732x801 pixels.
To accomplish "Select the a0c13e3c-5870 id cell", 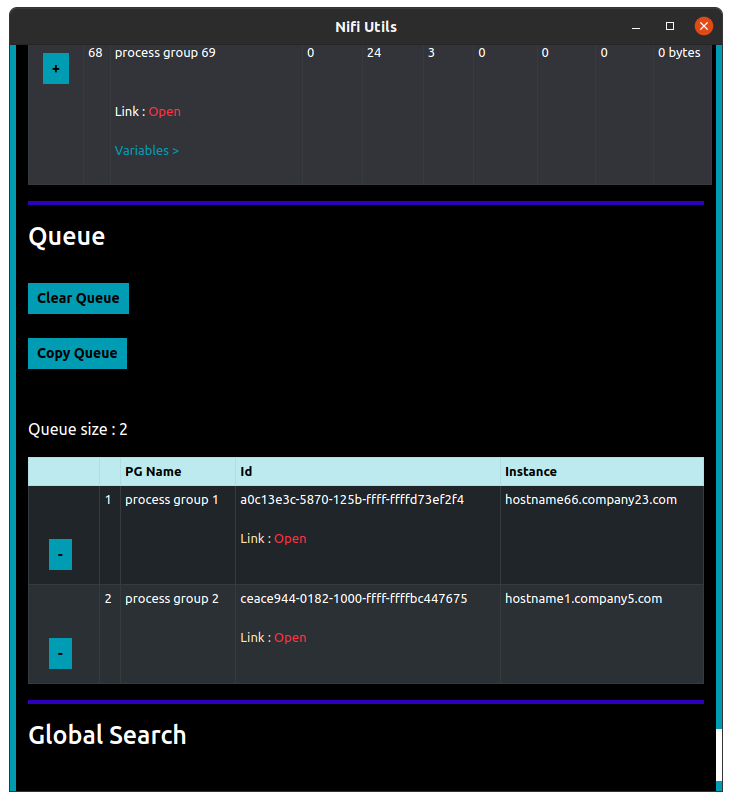I will coord(352,500).
